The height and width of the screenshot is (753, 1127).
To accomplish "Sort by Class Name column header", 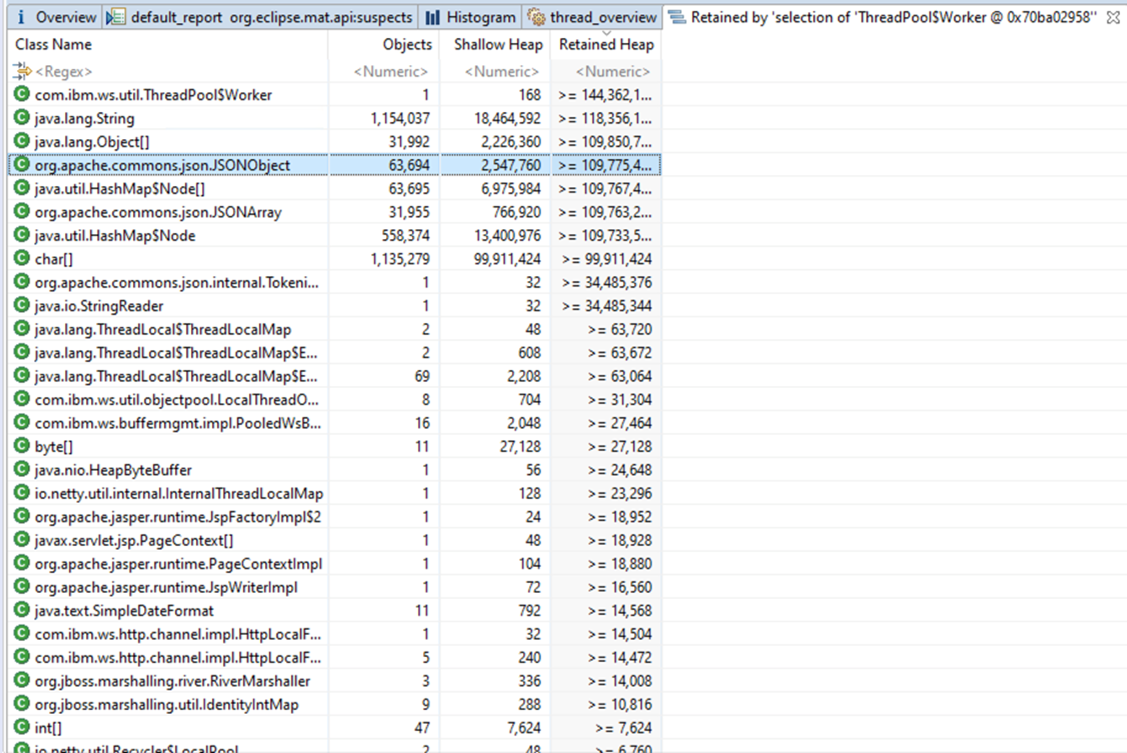I will point(168,45).
